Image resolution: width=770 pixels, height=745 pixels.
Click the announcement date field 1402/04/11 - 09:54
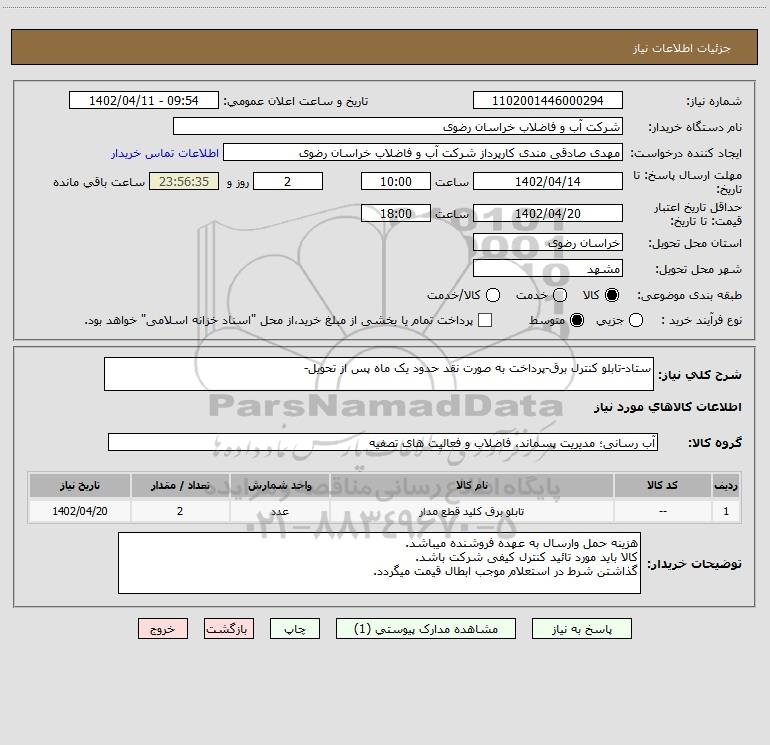click(144, 101)
